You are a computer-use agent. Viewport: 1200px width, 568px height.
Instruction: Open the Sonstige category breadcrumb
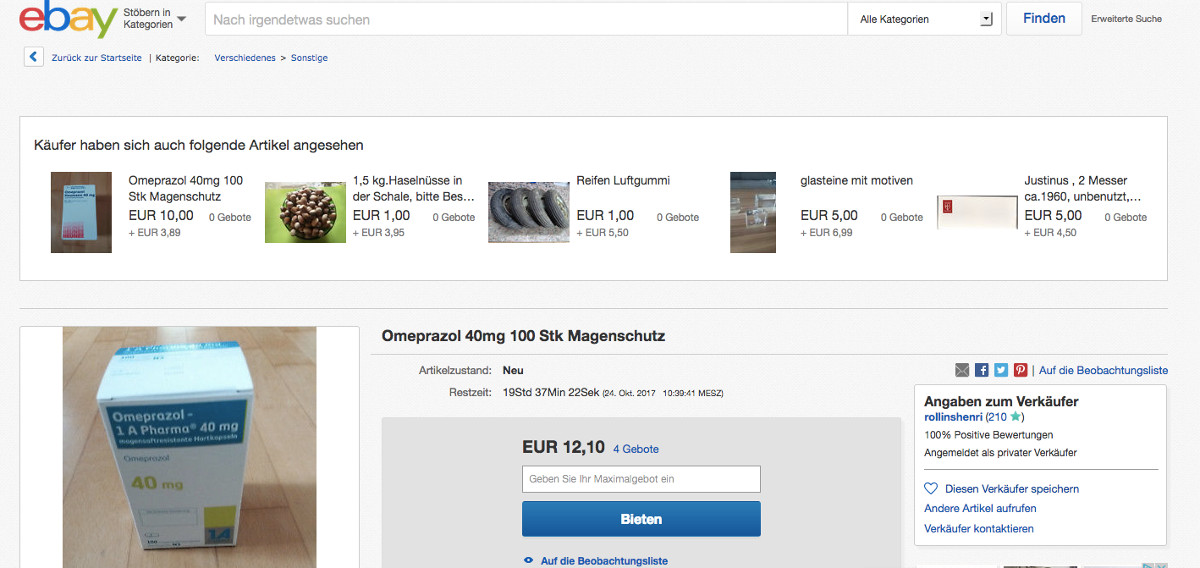[x=309, y=58]
